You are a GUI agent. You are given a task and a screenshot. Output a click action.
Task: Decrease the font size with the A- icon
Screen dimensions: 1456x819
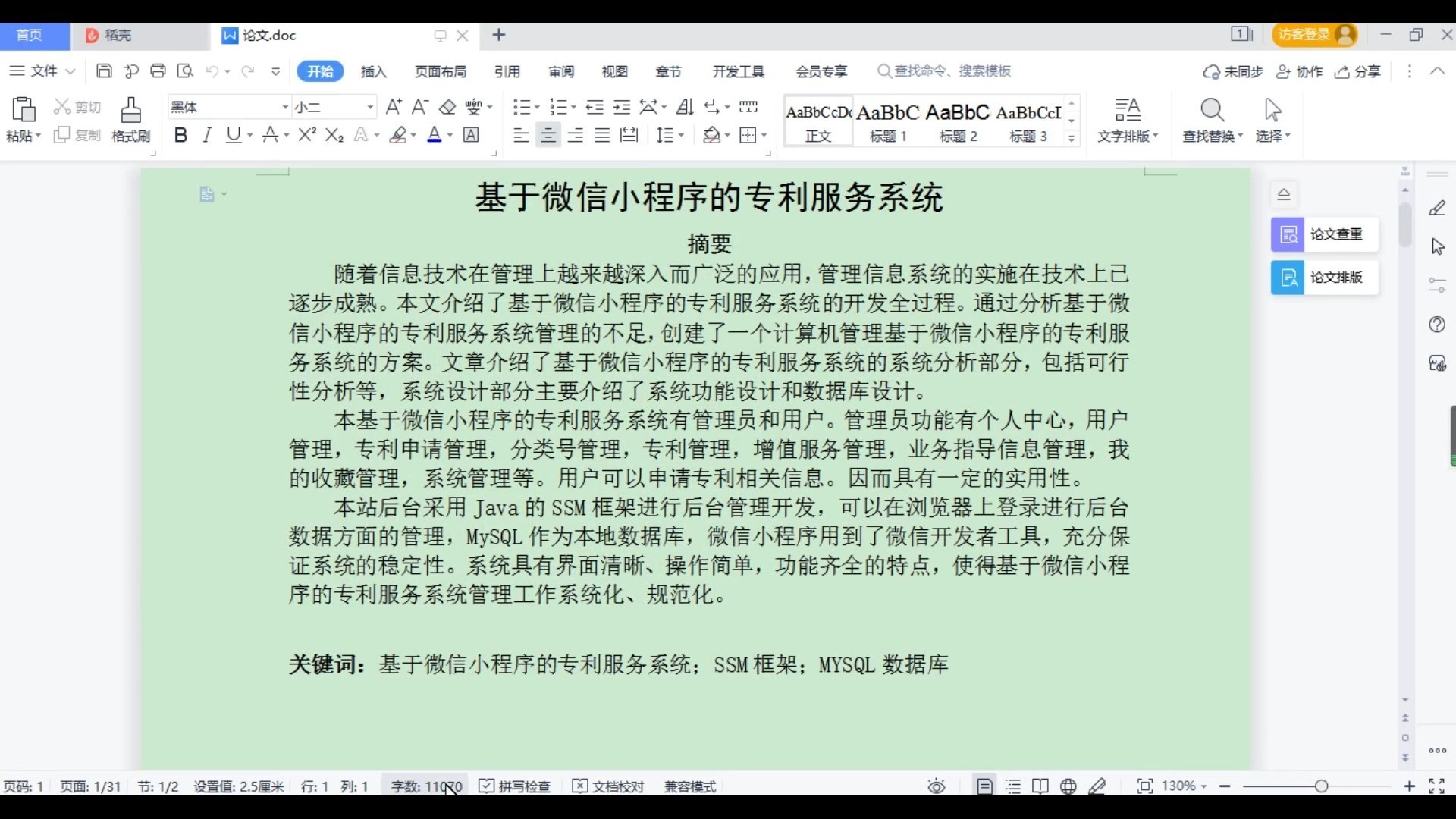click(x=420, y=107)
